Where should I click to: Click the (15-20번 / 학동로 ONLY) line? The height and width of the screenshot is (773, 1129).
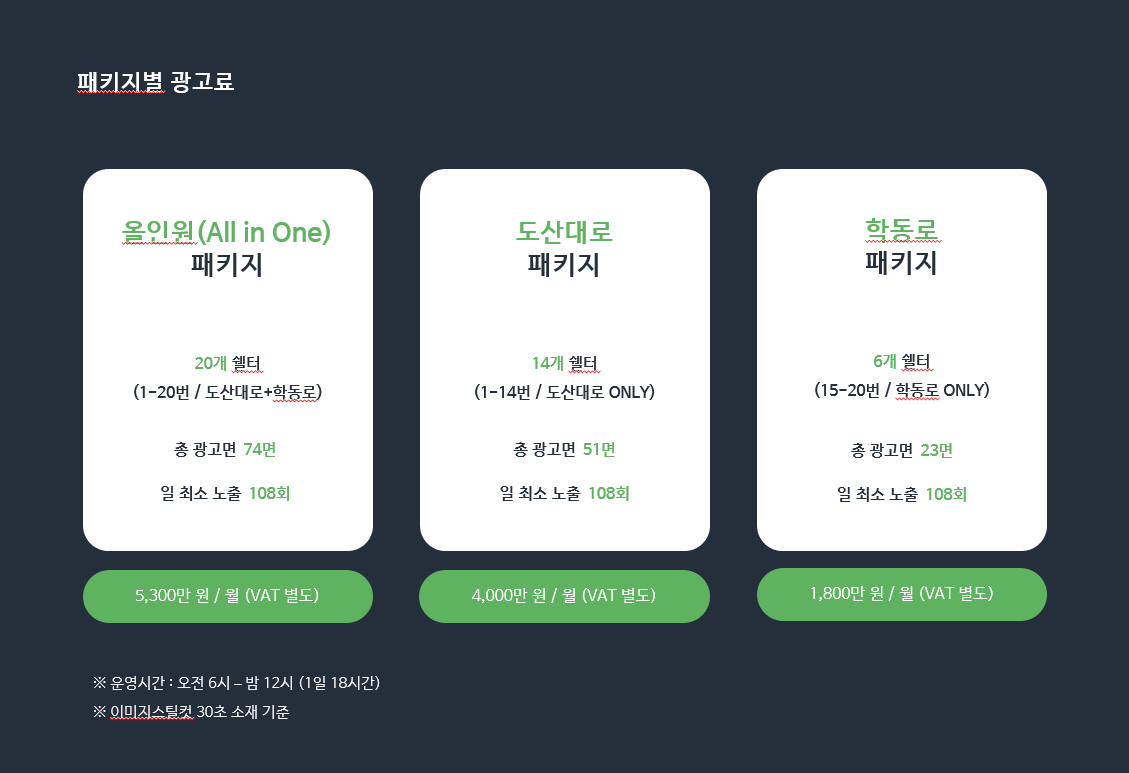click(x=901, y=390)
